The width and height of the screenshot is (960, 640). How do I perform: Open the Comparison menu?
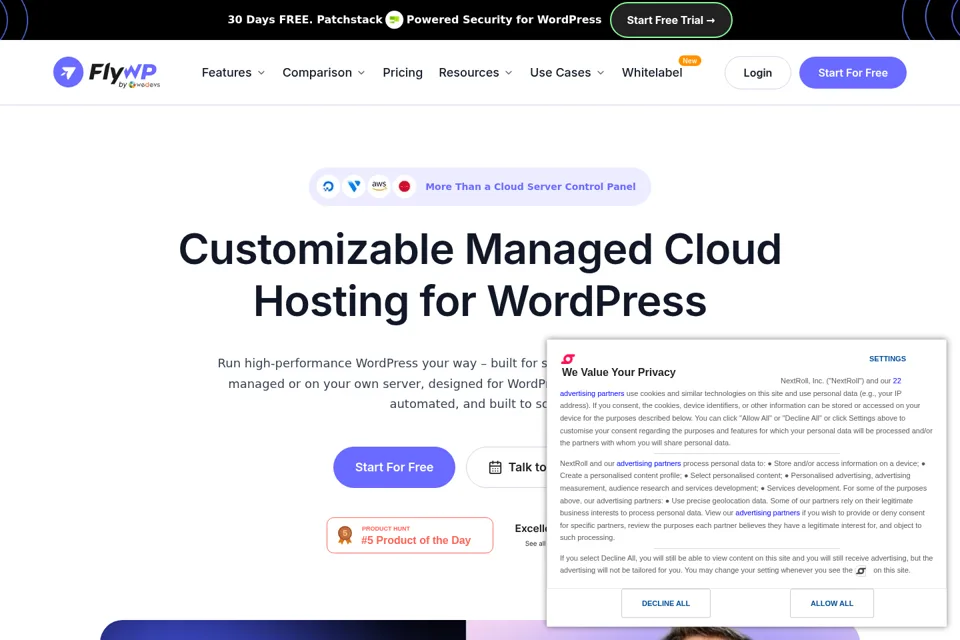tap(323, 73)
